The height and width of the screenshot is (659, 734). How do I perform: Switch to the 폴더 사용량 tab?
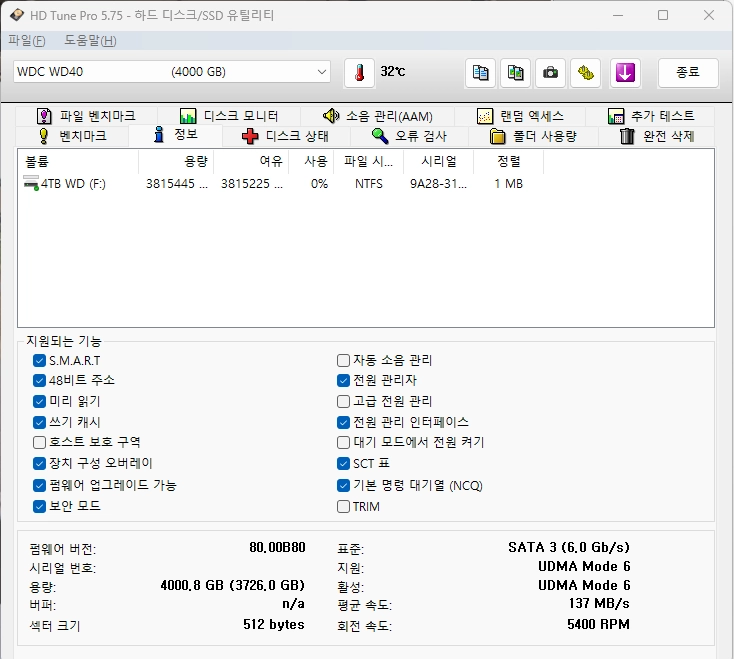(x=533, y=136)
